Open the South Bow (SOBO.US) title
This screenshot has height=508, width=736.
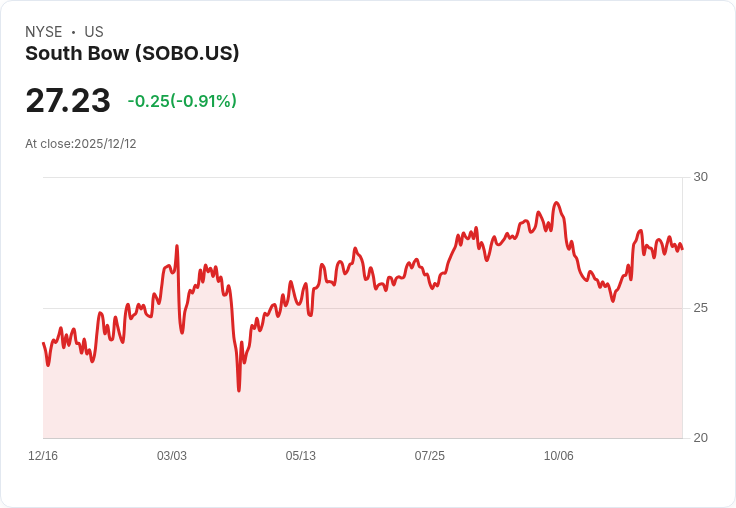tap(132, 54)
